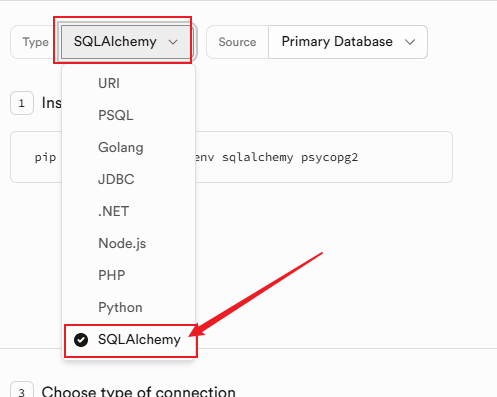Select the checked SQLAlchemy menu entry
Image resolution: width=497 pixels, height=397 pixels.
pos(131,340)
